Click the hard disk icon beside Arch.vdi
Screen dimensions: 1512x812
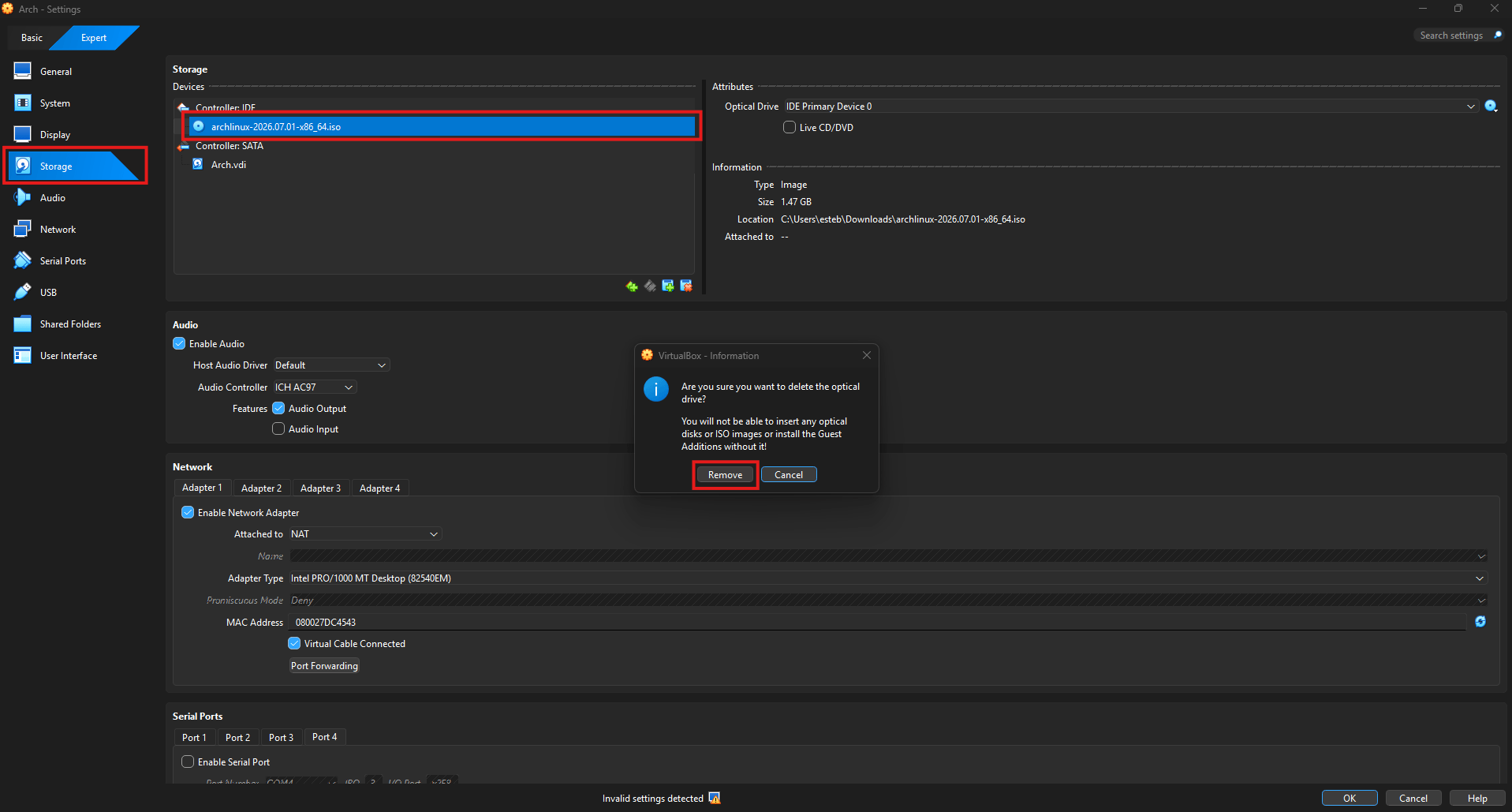click(x=198, y=164)
